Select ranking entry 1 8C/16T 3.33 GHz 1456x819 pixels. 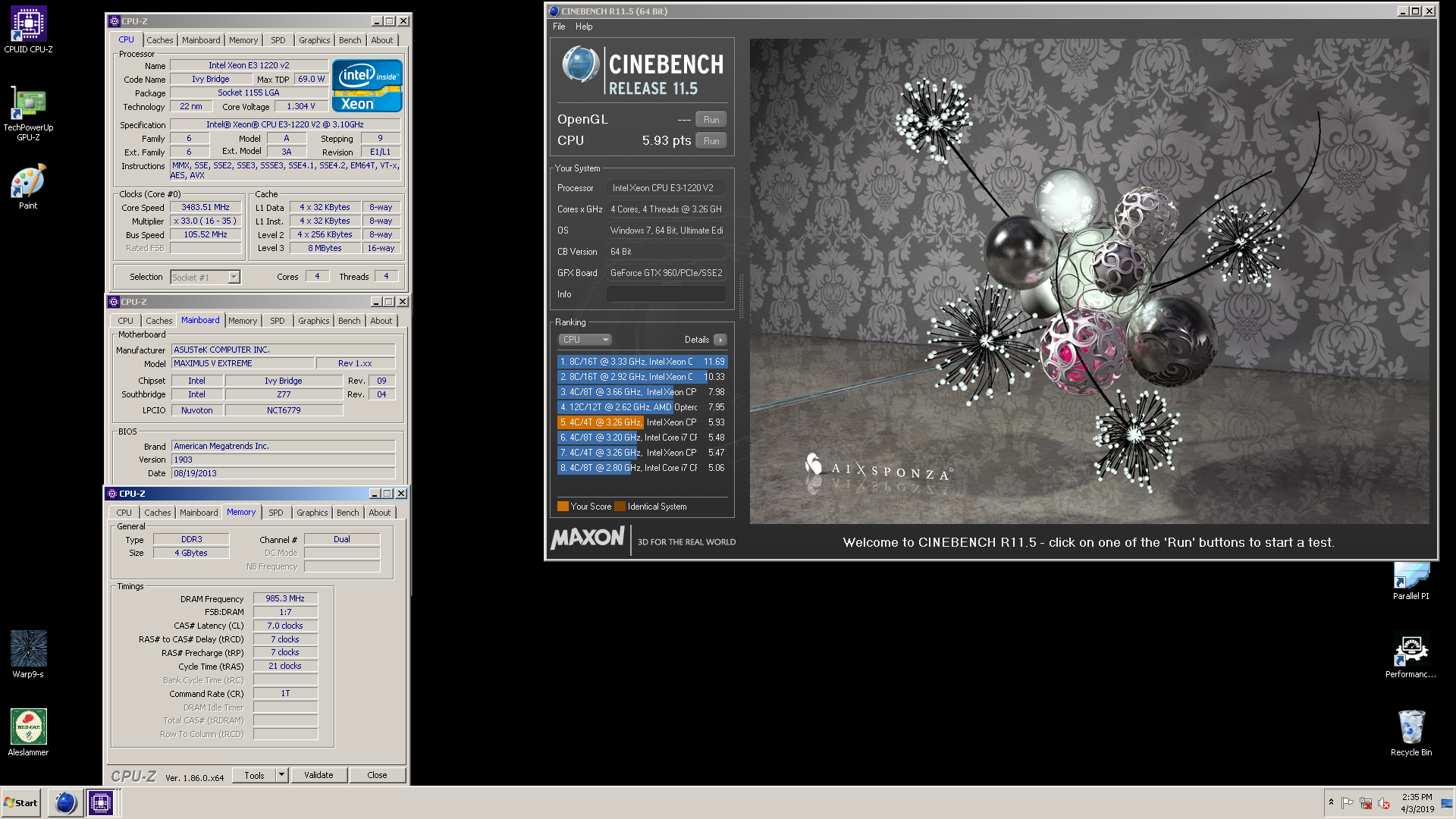tap(642, 362)
